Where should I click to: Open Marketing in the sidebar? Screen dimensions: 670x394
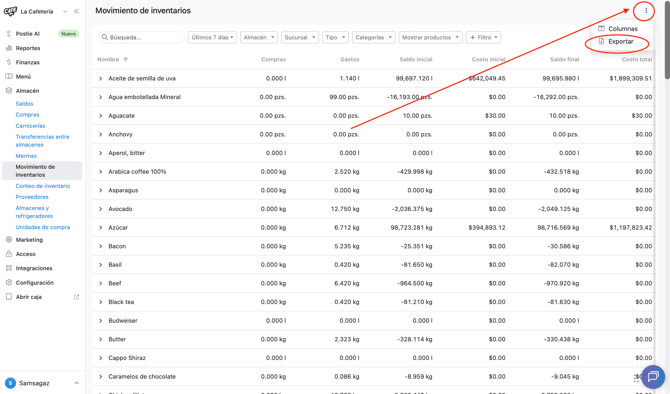click(x=29, y=240)
